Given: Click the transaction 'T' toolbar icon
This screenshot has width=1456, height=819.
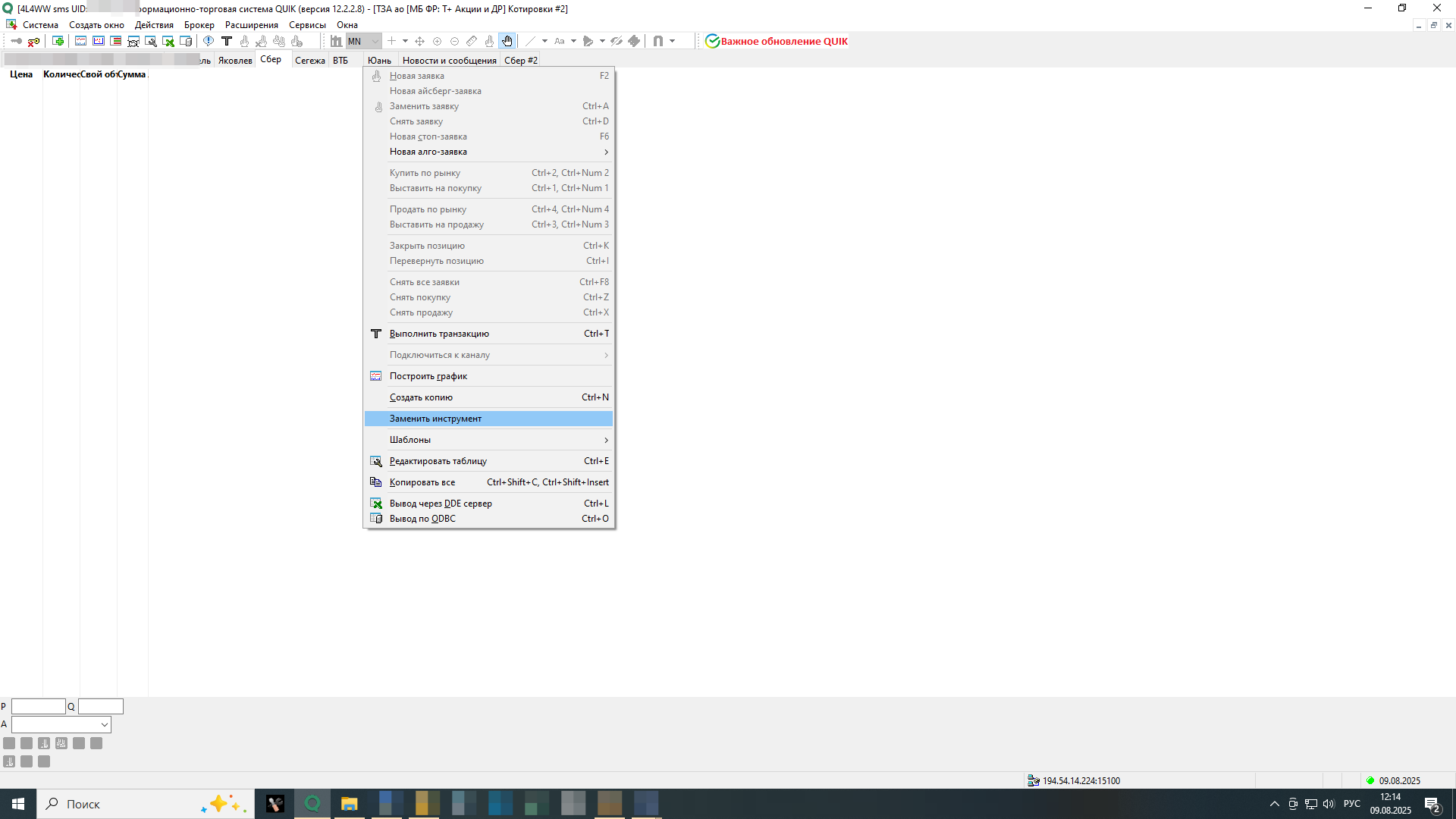Looking at the screenshot, I should pyautogui.click(x=226, y=41).
